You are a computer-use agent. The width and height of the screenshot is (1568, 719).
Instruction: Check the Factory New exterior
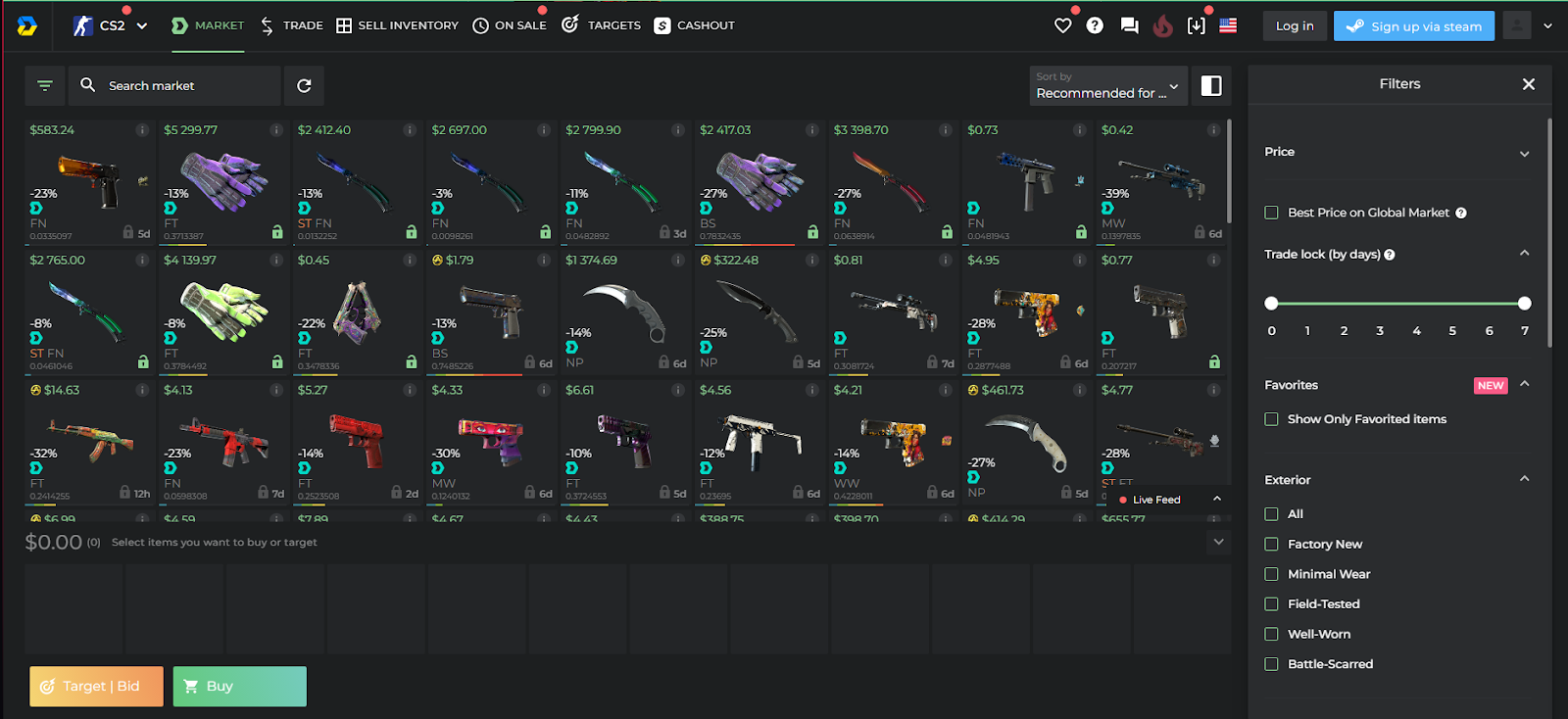[1271, 545]
